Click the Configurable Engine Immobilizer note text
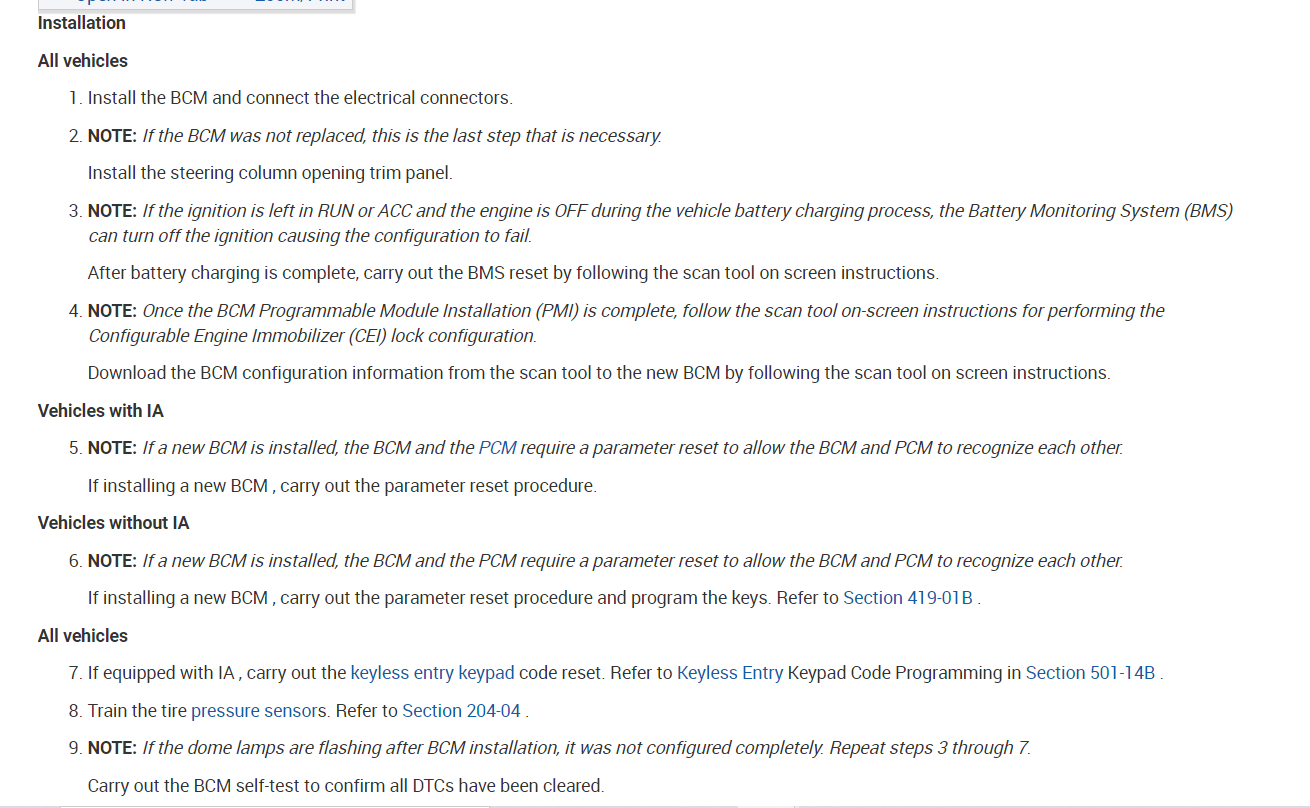The image size is (1310, 808). (312, 336)
